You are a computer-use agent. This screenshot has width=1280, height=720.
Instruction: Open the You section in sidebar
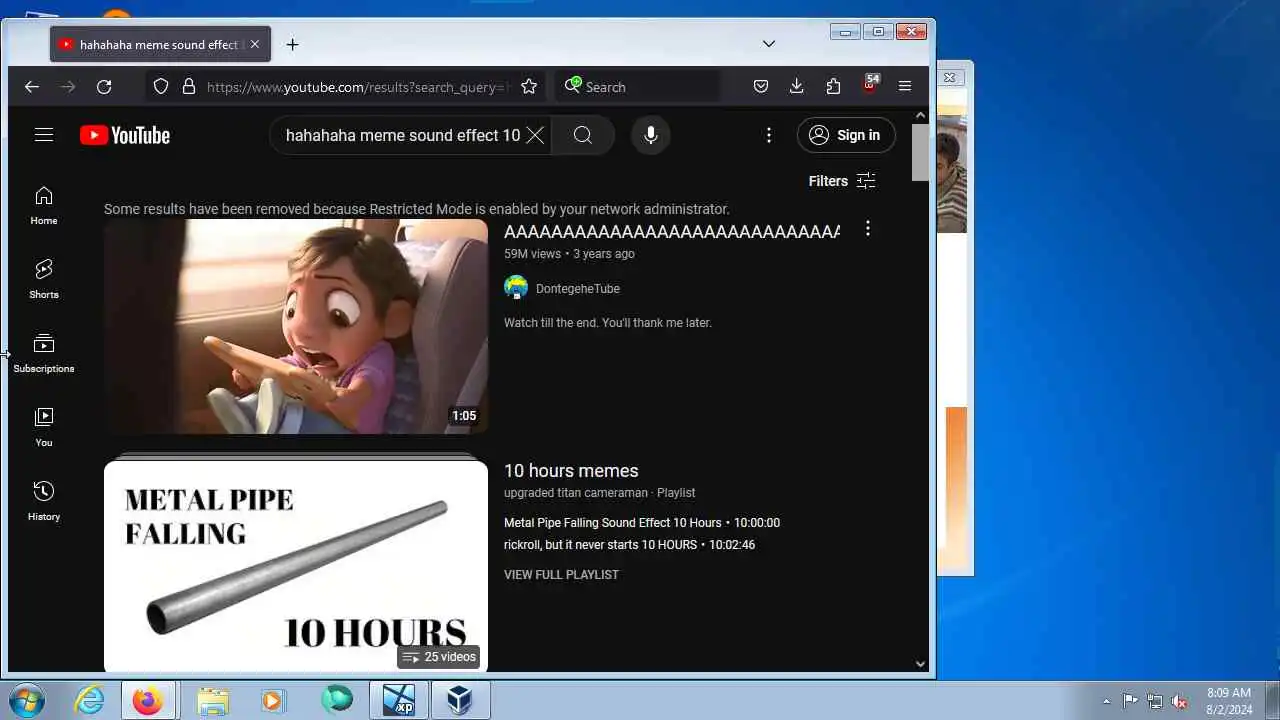point(44,428)
